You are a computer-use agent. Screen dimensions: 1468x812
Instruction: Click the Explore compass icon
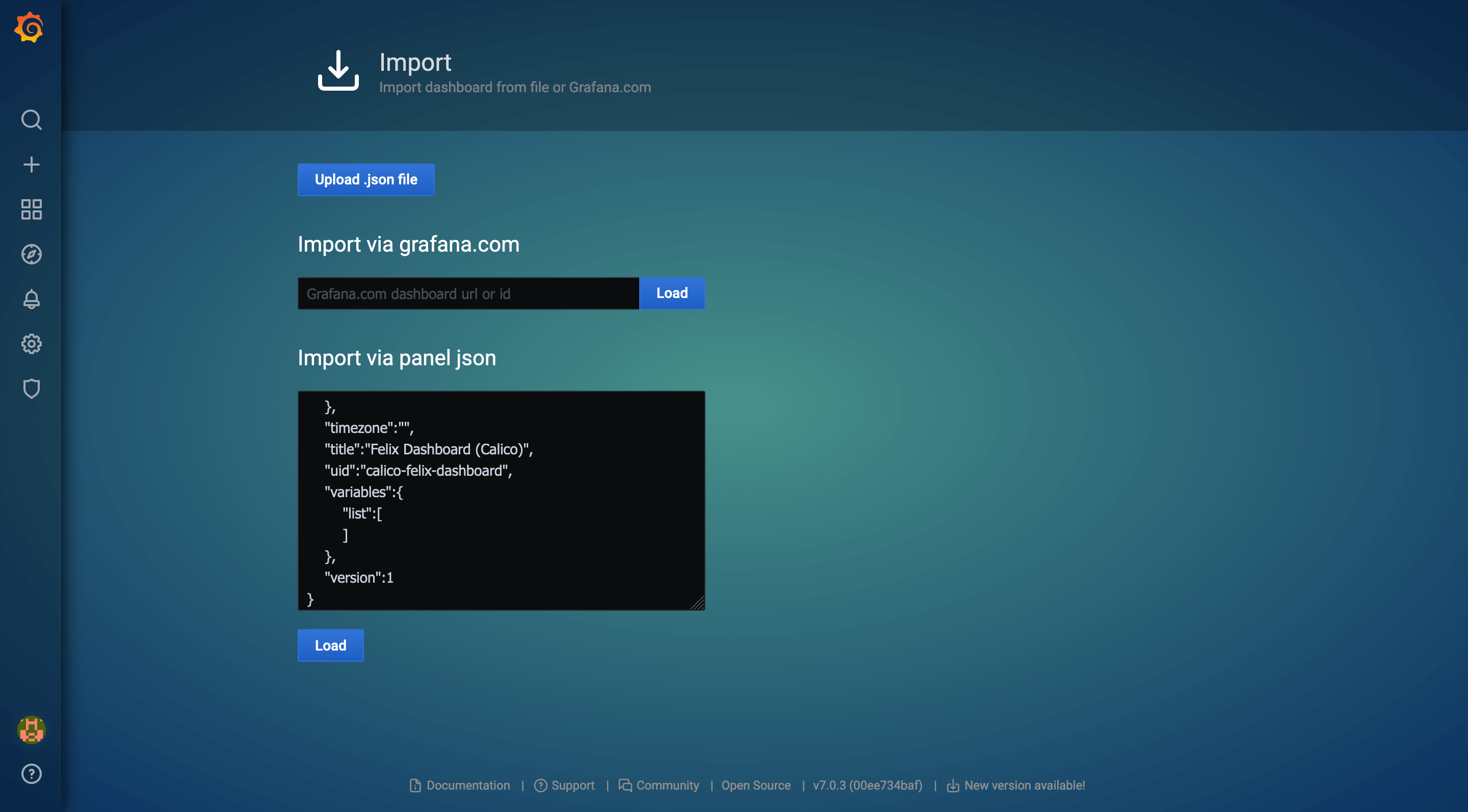31,254
